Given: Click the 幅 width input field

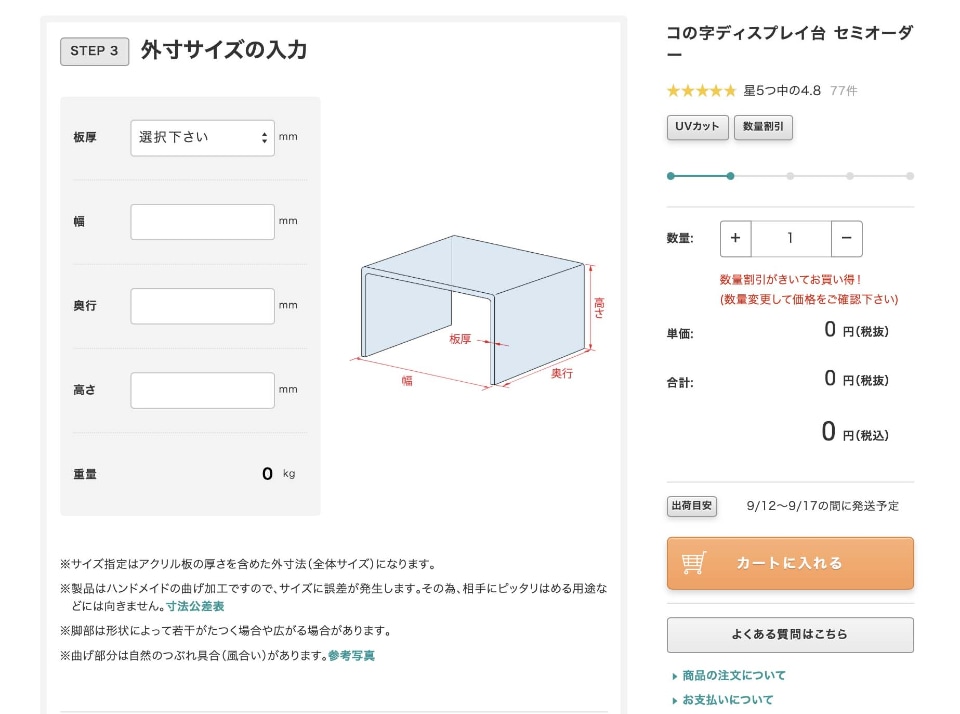Looking at the screenshot, I should (x=202, y=222).
